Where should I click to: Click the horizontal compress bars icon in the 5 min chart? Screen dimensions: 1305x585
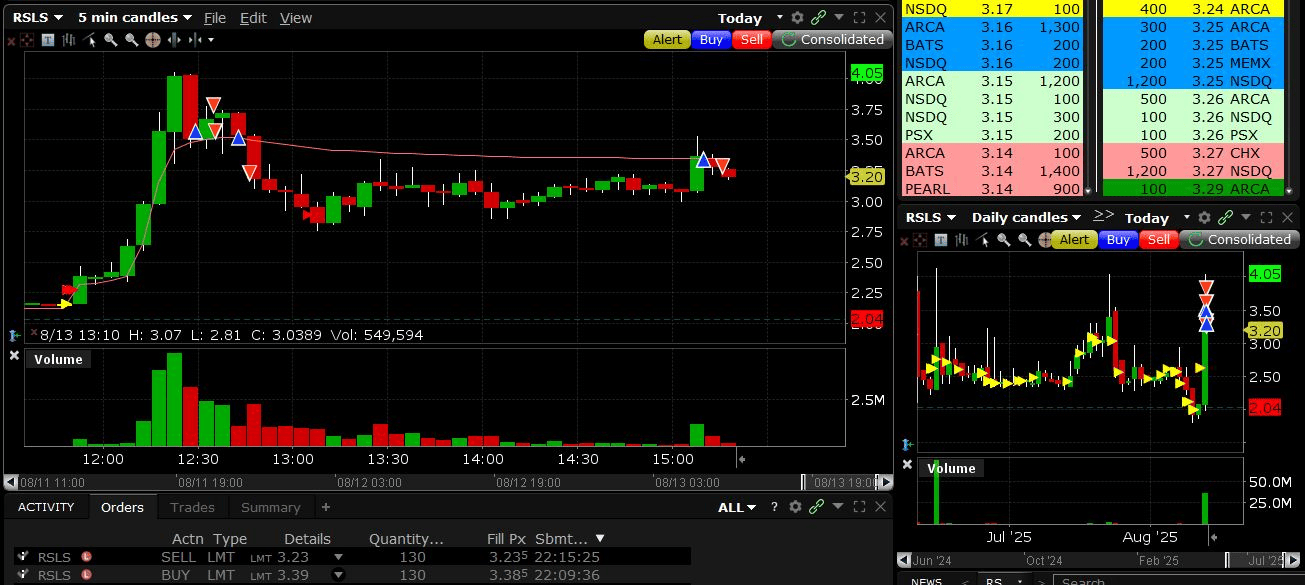pyautogui.click(x=195, y=40)
